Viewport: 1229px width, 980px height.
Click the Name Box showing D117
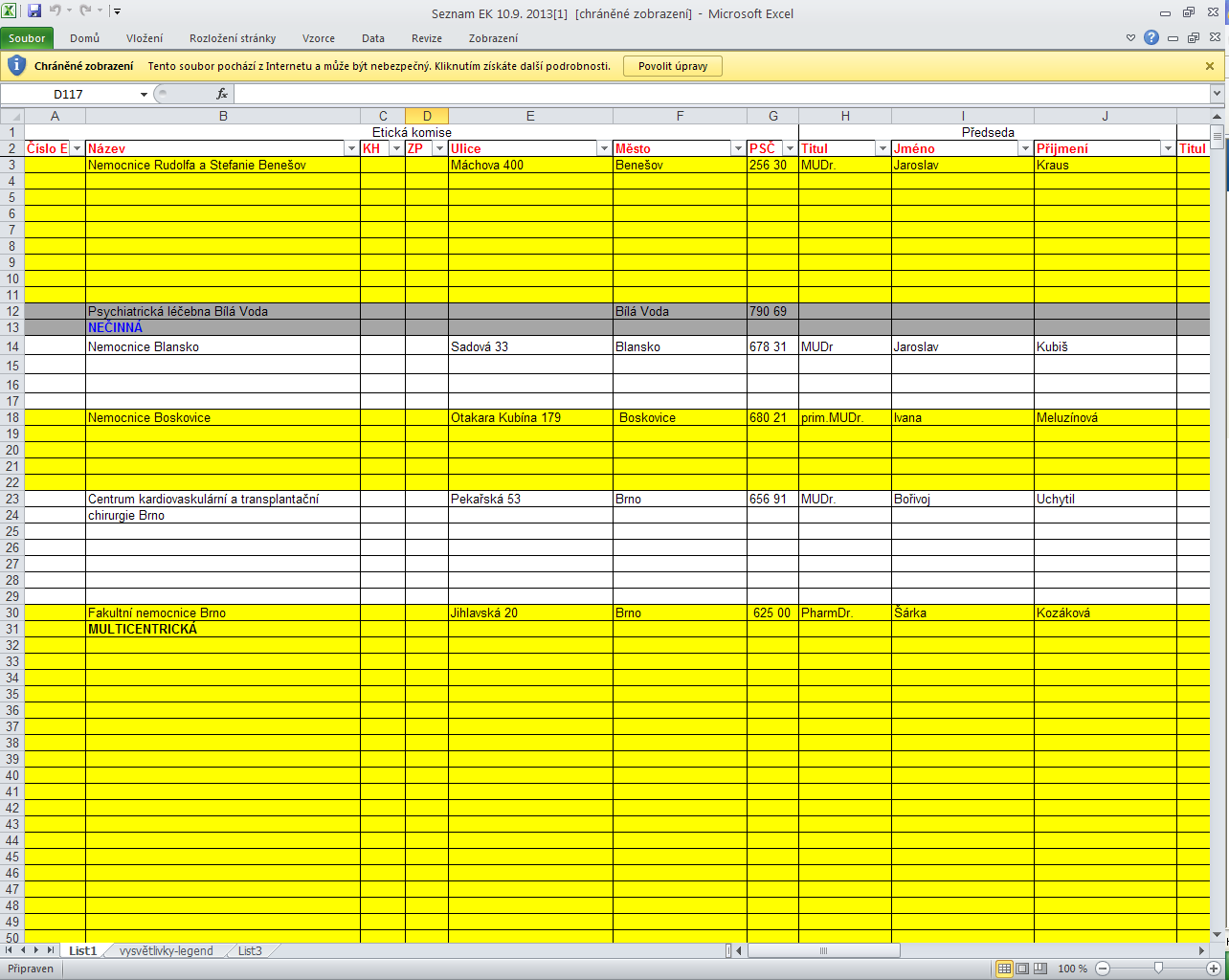point(68,94)
